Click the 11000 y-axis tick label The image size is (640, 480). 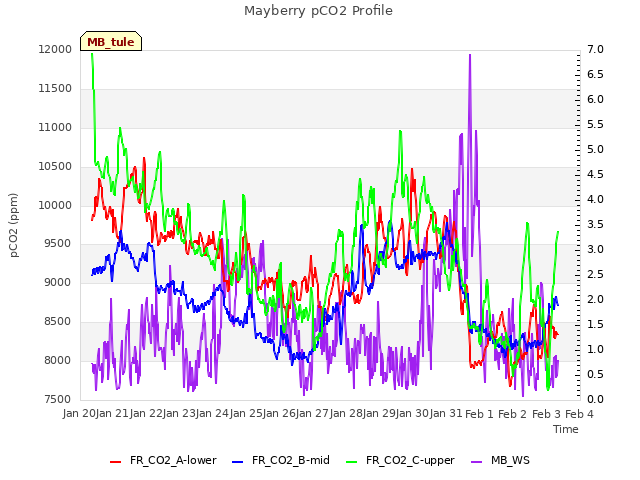(x=55, y=127)
